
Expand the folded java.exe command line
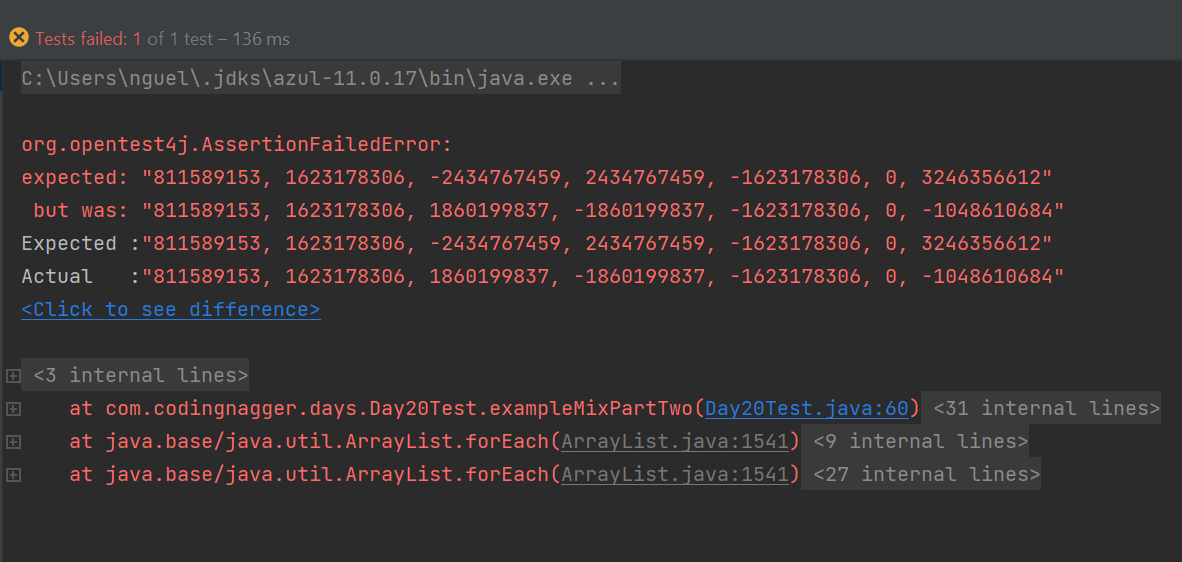(x=320, y=78)
